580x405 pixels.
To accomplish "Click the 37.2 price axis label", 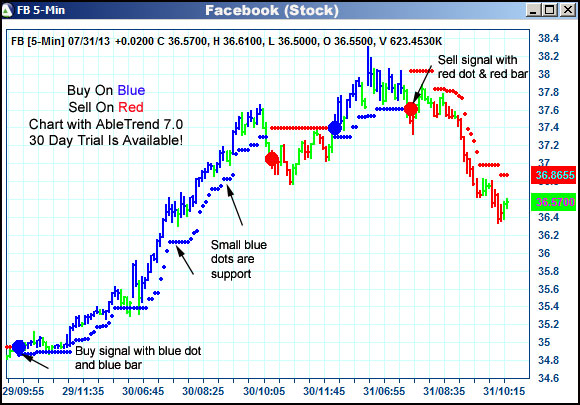I will (x=548, y=145).
